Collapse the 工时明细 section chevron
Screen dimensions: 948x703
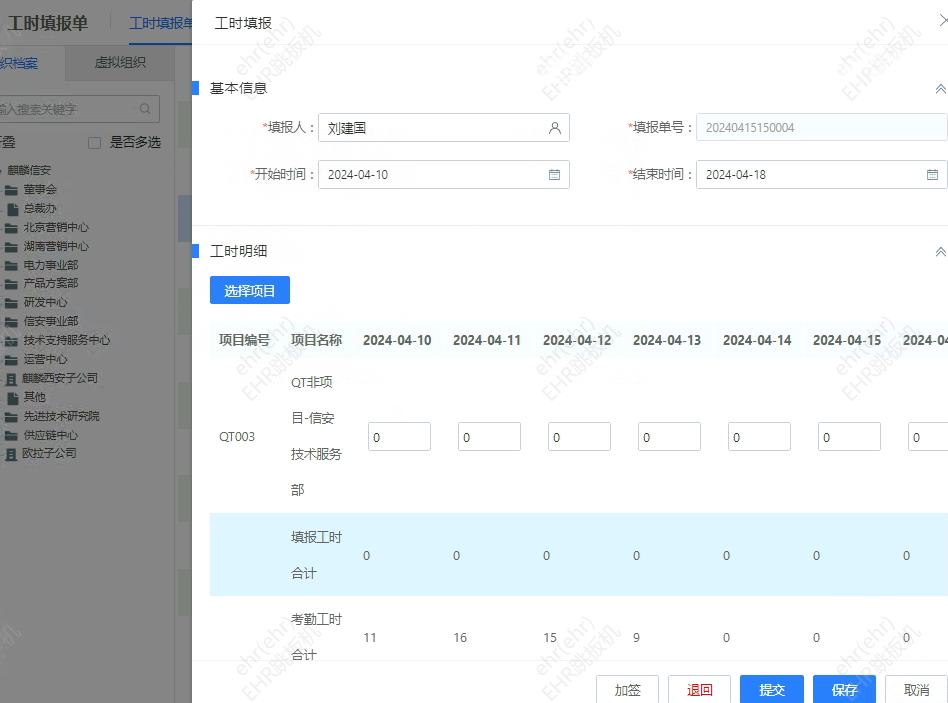[x=940, y=251]
